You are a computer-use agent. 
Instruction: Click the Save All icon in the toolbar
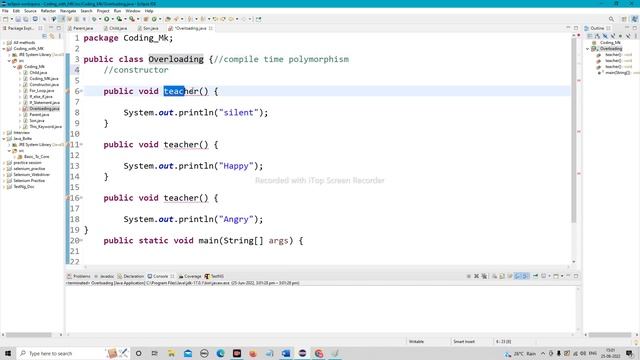tap(25, 19)
